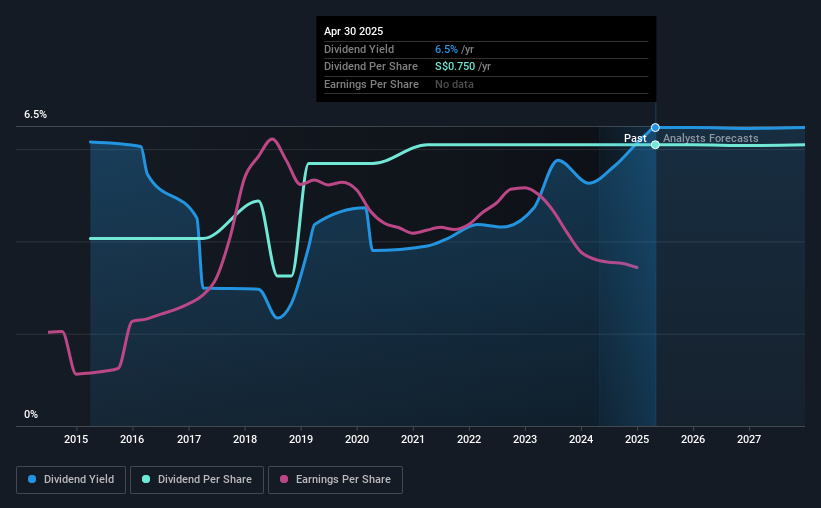Click the S$0.750 /yr tooltip value
This screenshot has height=508, width=821.
[463, 67]
